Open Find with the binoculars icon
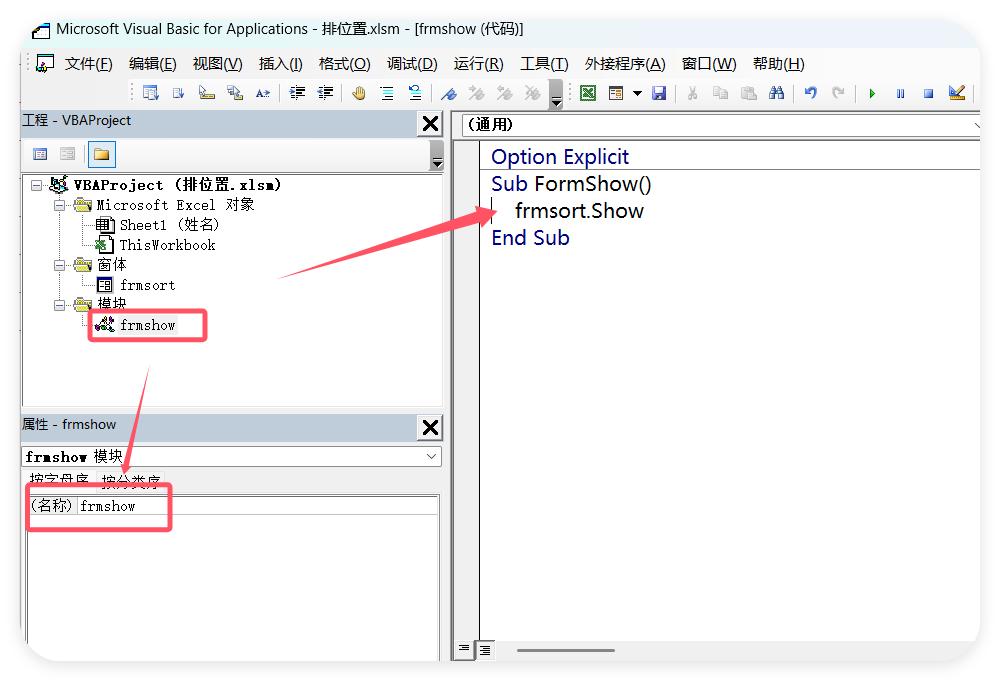Viewport: 999px width, 680px height. 776,93
